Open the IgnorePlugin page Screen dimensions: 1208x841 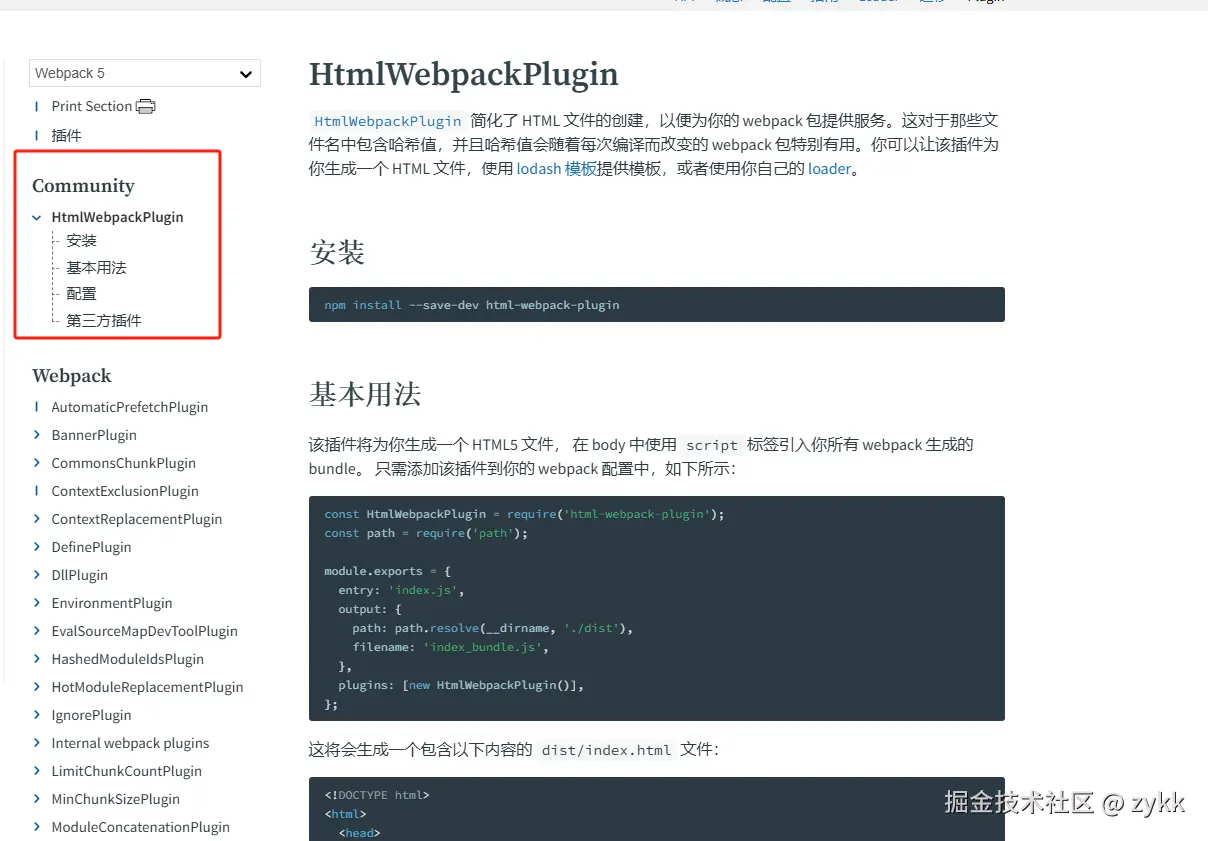tap(92, 715)
